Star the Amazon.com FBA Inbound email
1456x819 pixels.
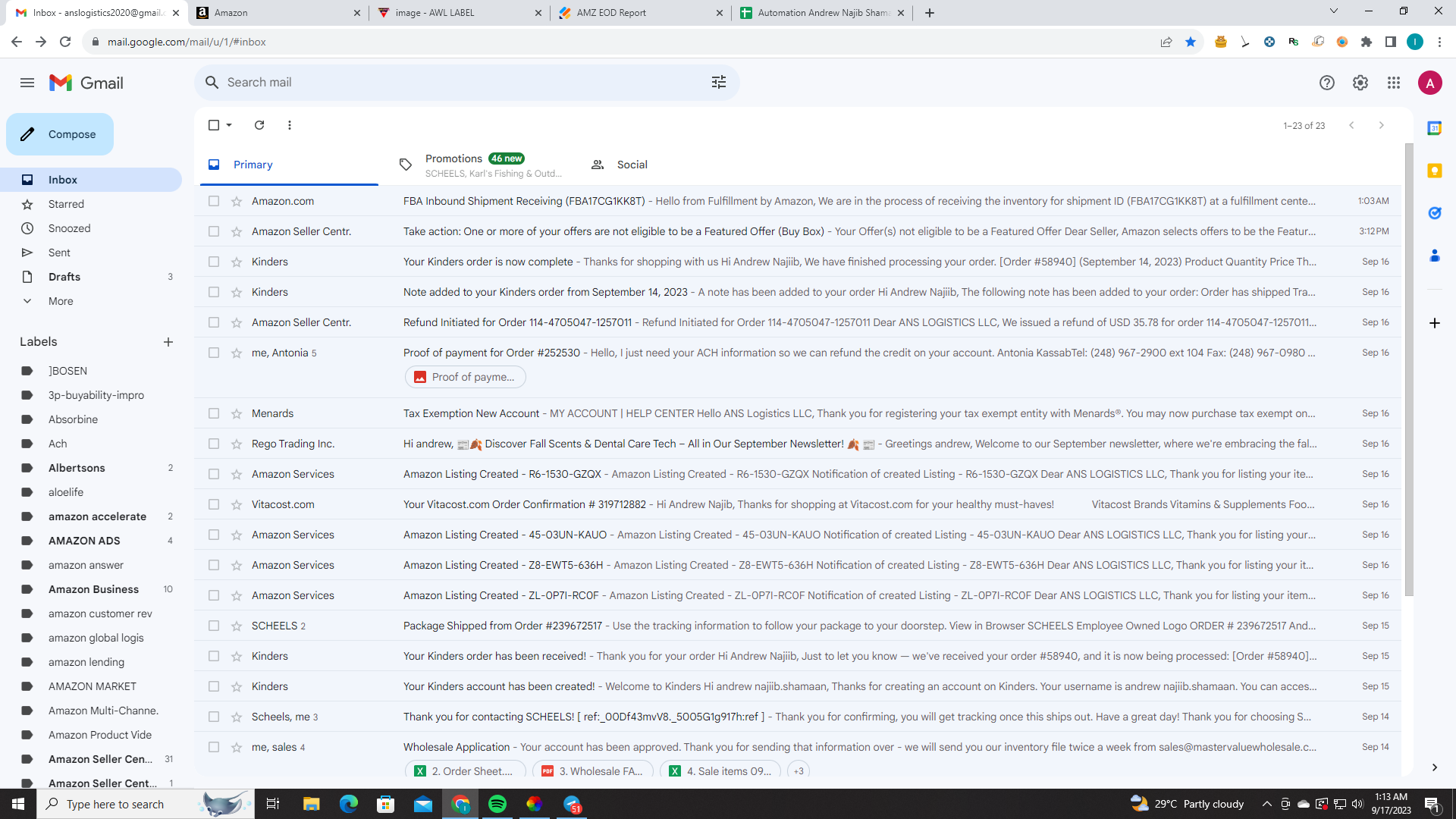tap(237, 201)
